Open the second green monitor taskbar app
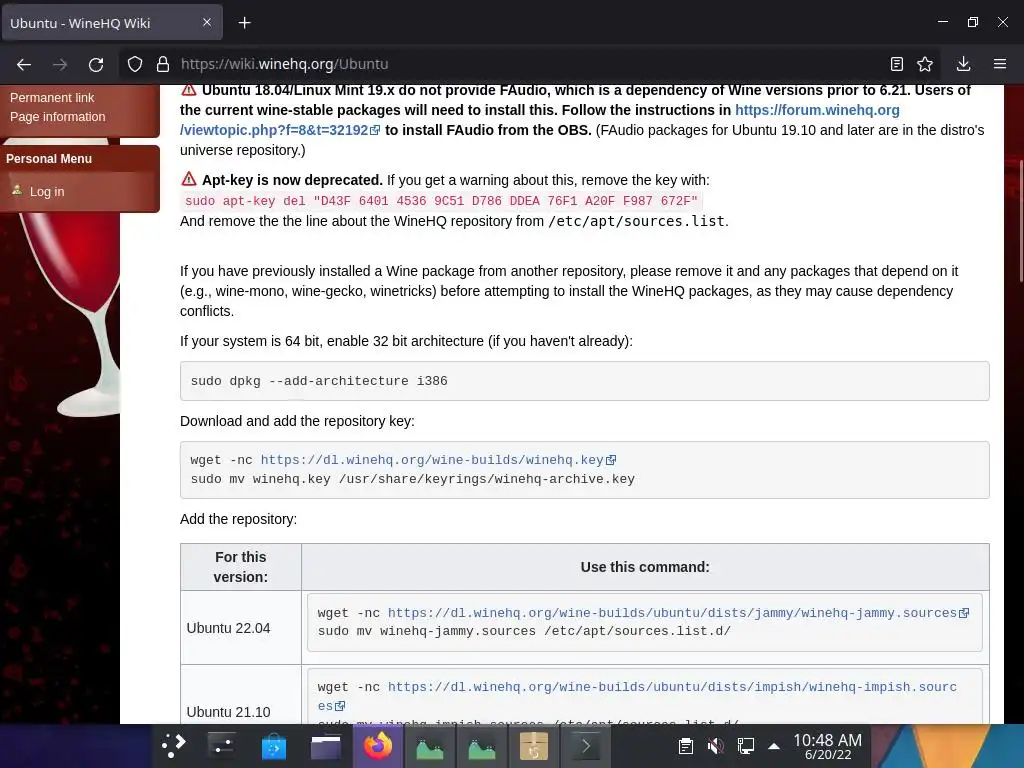 [482, 746]
